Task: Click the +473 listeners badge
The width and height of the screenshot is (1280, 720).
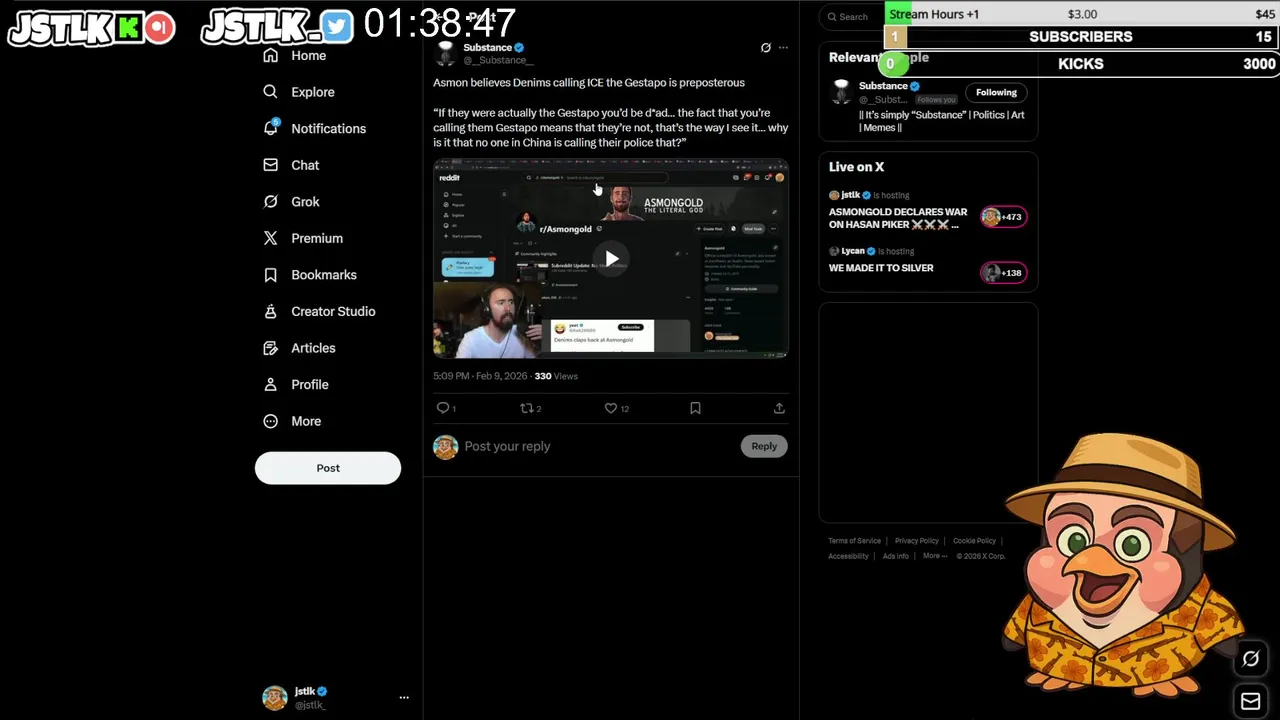Action: pos(1003,217)
